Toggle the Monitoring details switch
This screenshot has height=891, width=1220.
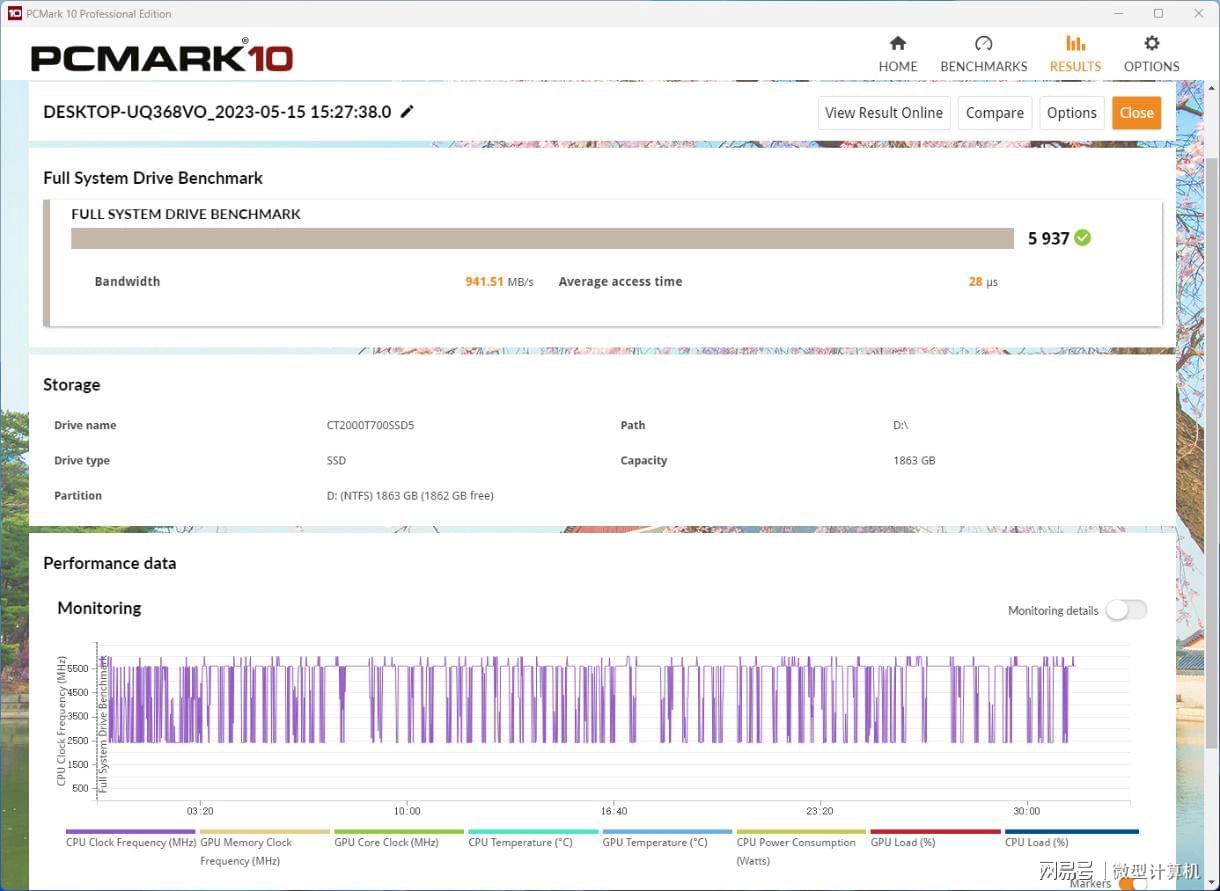[1126, 610]
